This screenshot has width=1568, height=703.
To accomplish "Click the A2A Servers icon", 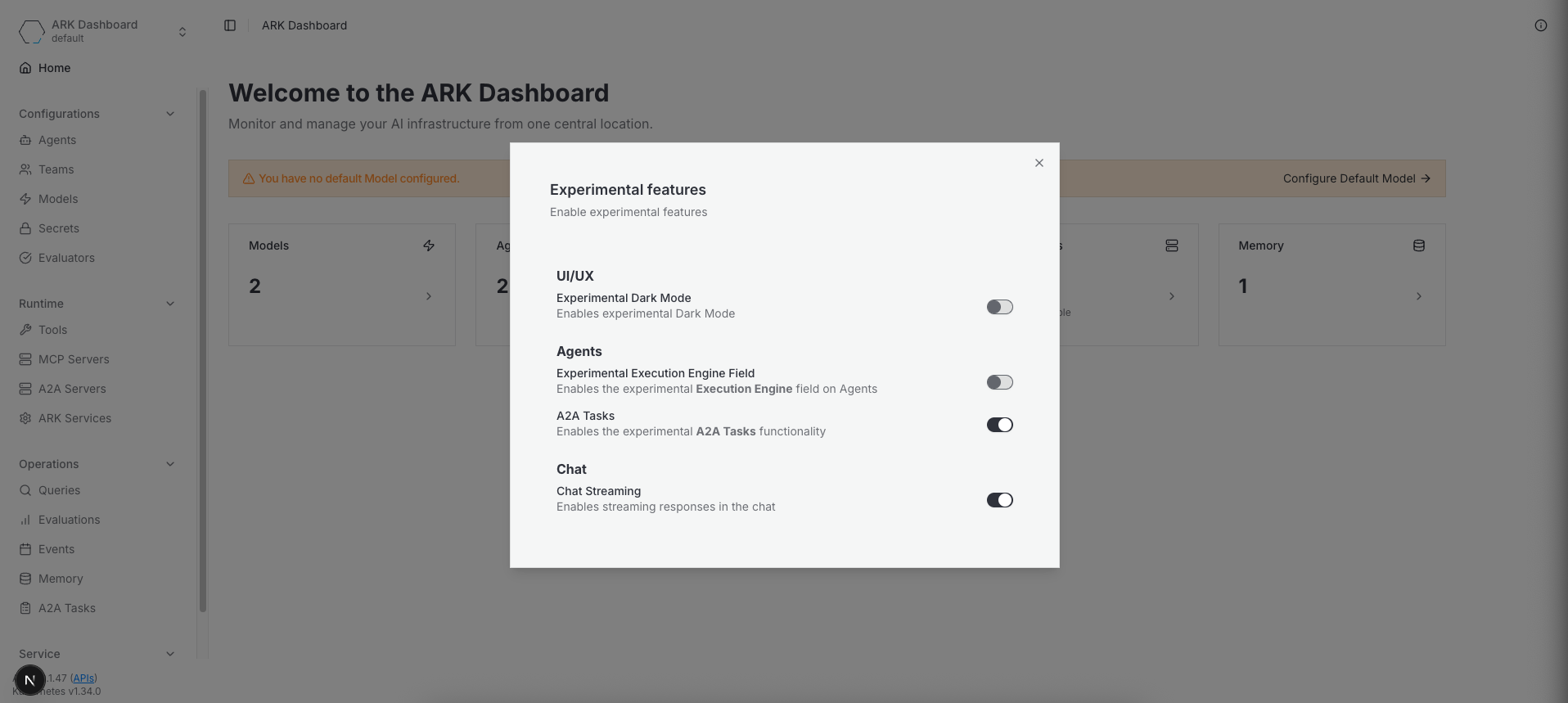I will click(x=25, y=389).
